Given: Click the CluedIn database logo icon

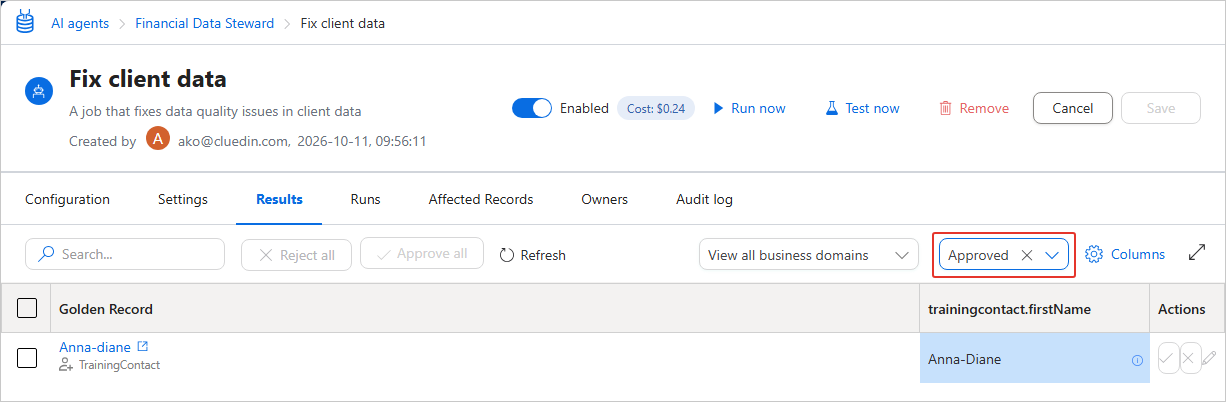Looking at the screenshot, I should click(x=24, y=22).
